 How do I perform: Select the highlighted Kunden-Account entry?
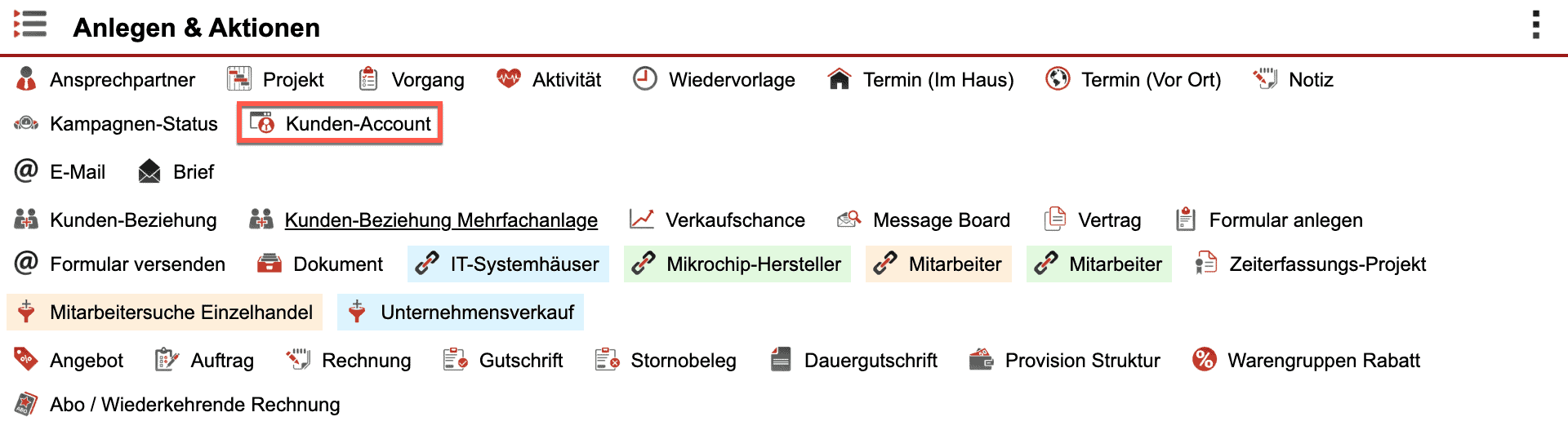point(341,123)
